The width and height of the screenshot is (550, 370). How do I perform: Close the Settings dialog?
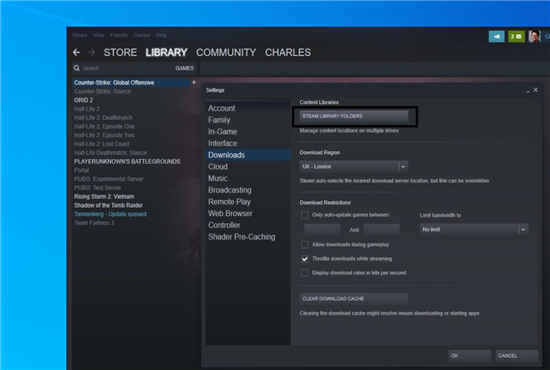pos(536,90)
